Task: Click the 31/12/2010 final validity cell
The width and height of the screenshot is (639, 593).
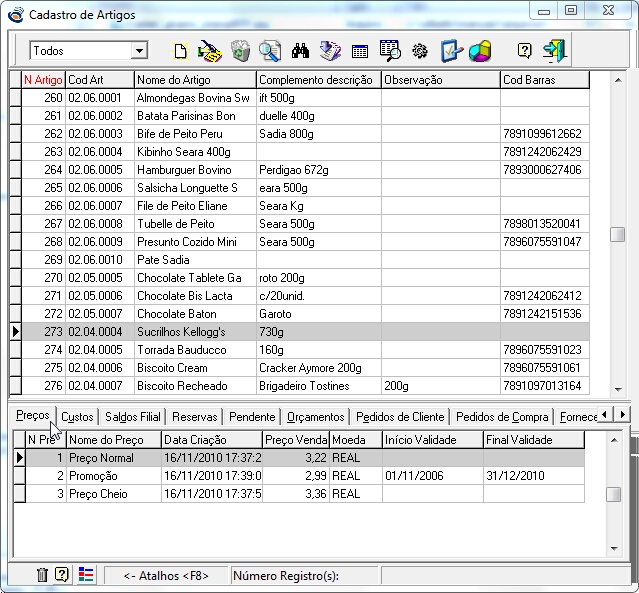Action: pos(533,476)
